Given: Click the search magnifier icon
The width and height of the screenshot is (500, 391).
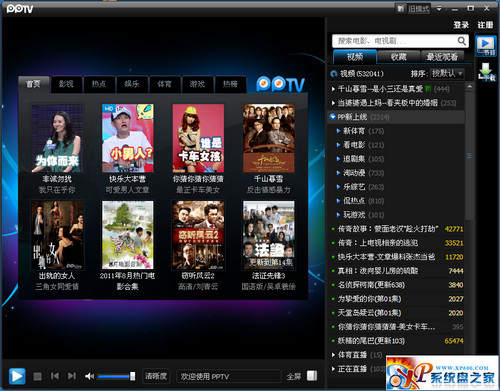Looking at the screenshot, I should [x=462, y=41].
